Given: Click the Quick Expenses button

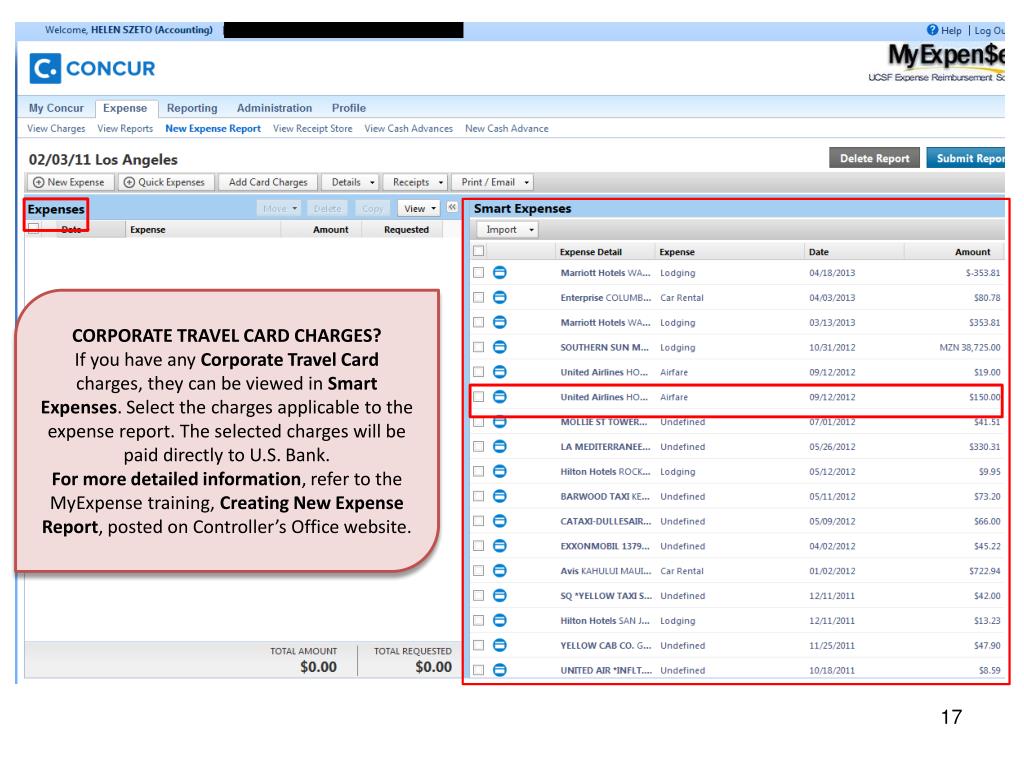Looking at the screenshot, I should click(165, 182).
